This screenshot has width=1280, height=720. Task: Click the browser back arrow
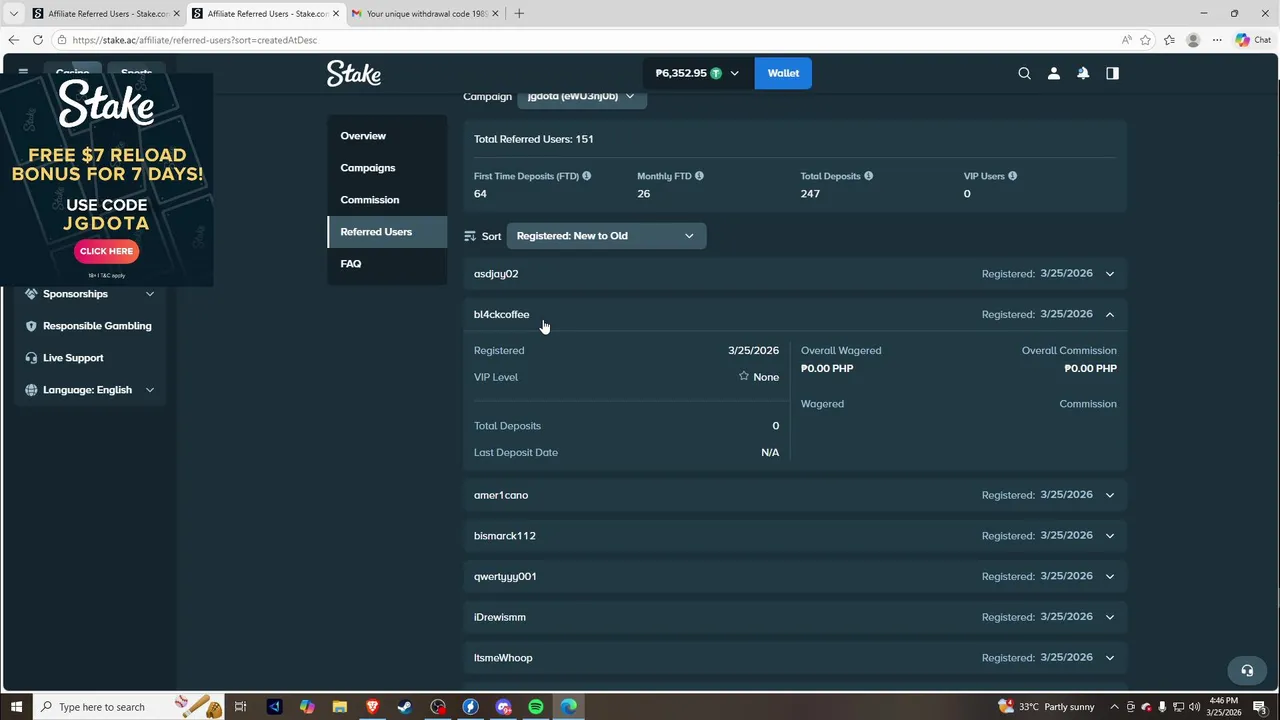13,40
